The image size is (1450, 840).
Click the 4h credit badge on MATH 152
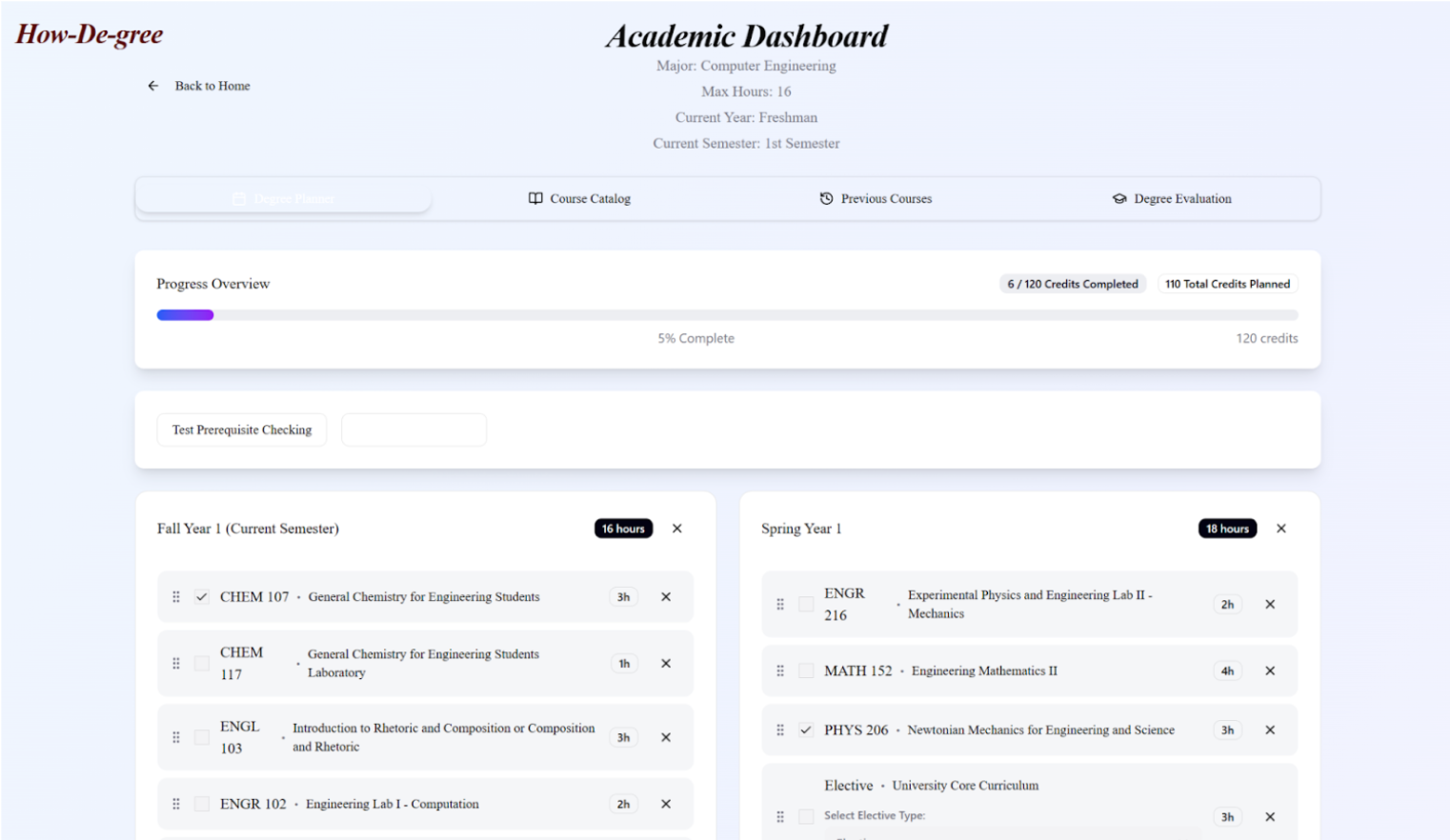[x=1227, y=670]
